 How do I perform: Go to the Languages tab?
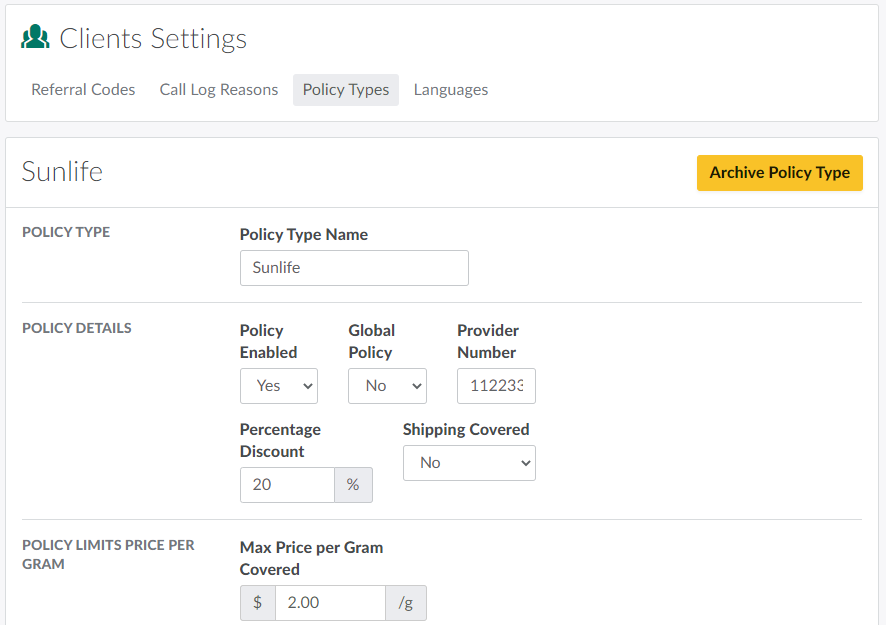click(451, 90)
